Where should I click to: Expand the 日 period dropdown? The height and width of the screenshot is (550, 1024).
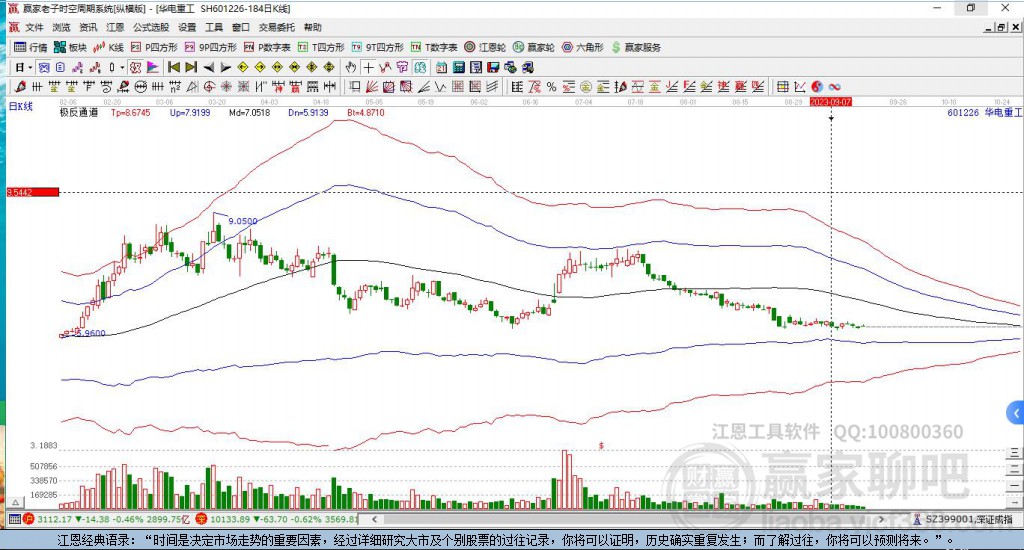pos(30,67)
